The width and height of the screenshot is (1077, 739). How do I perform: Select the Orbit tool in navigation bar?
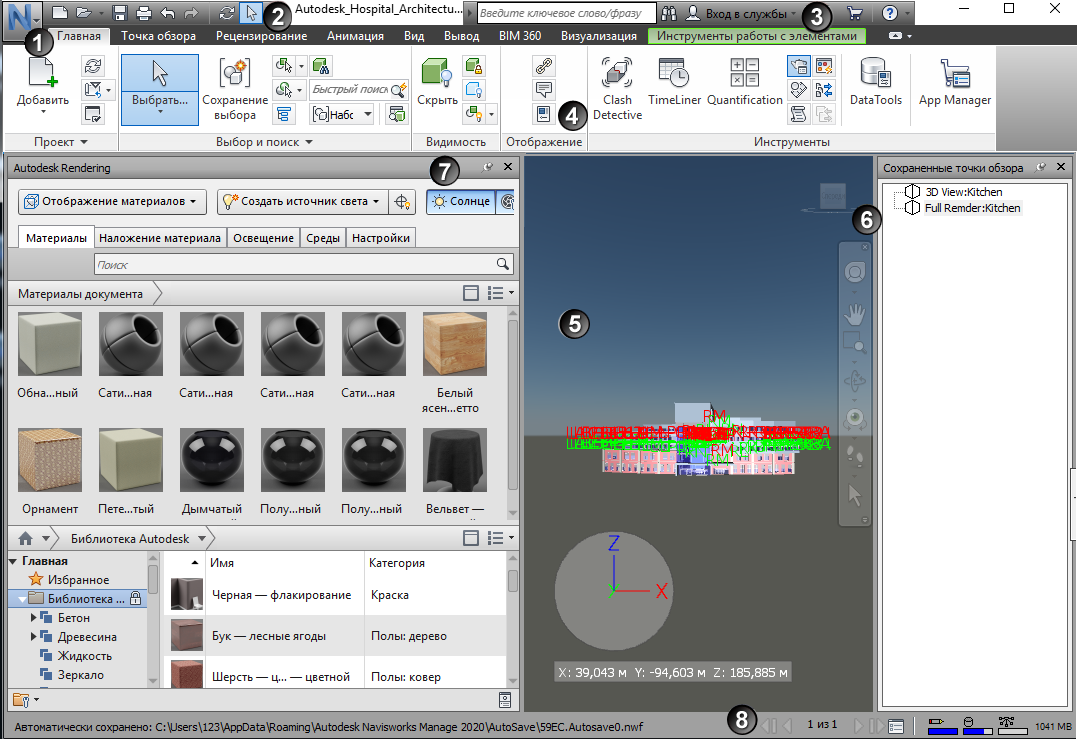[x=854, y=380]
